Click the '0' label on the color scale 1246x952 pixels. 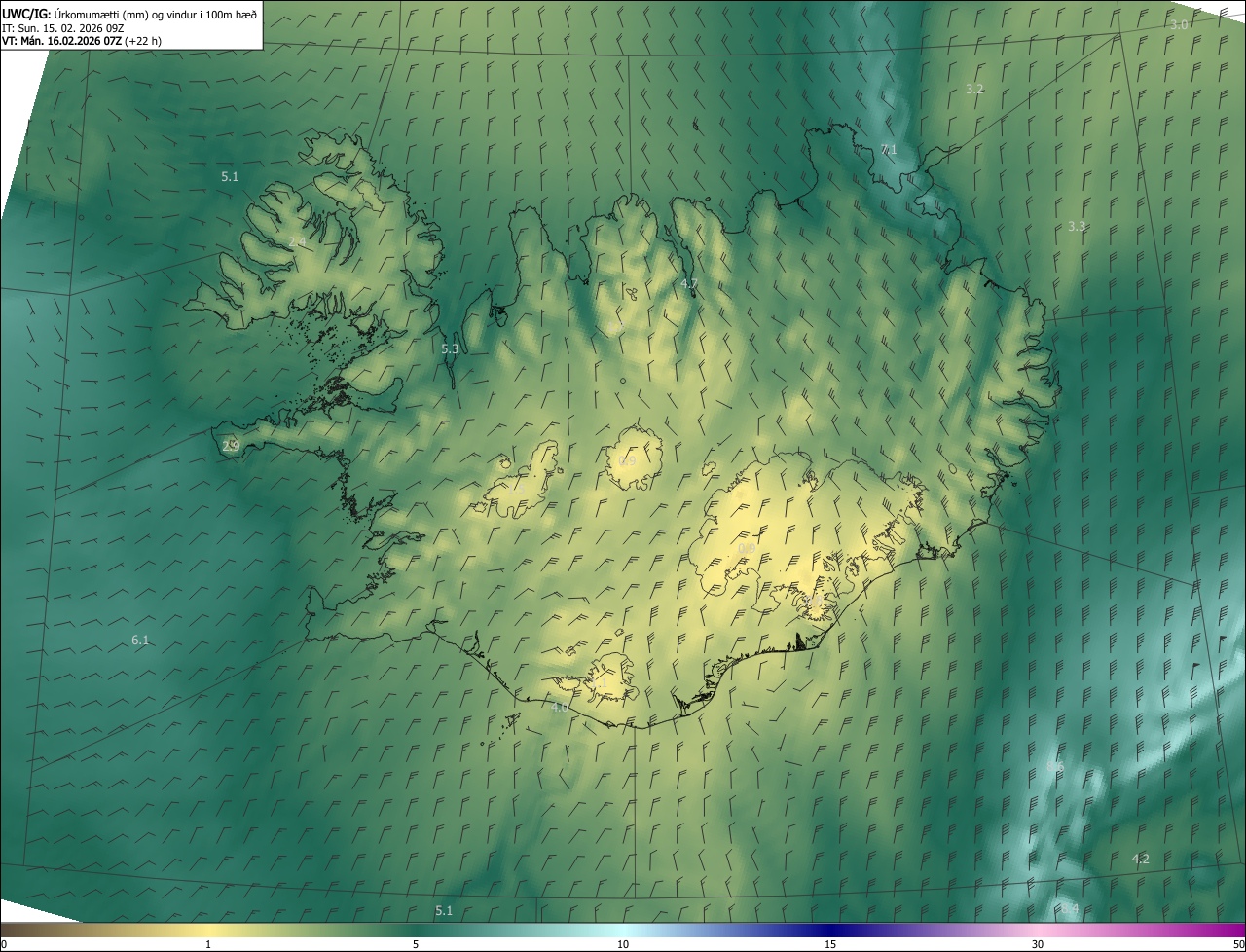tap(4, 944)
